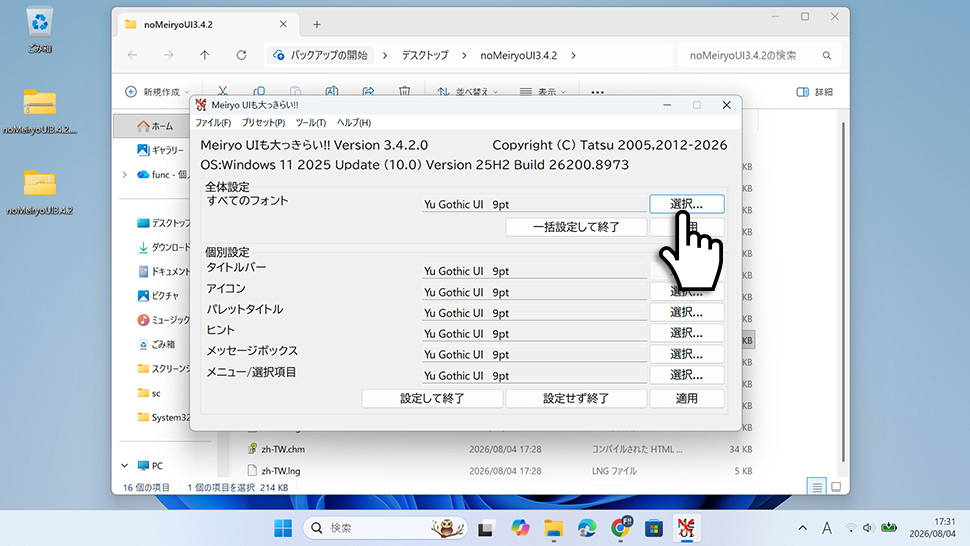Click the Share icon in Explorer toolbar

368,91
